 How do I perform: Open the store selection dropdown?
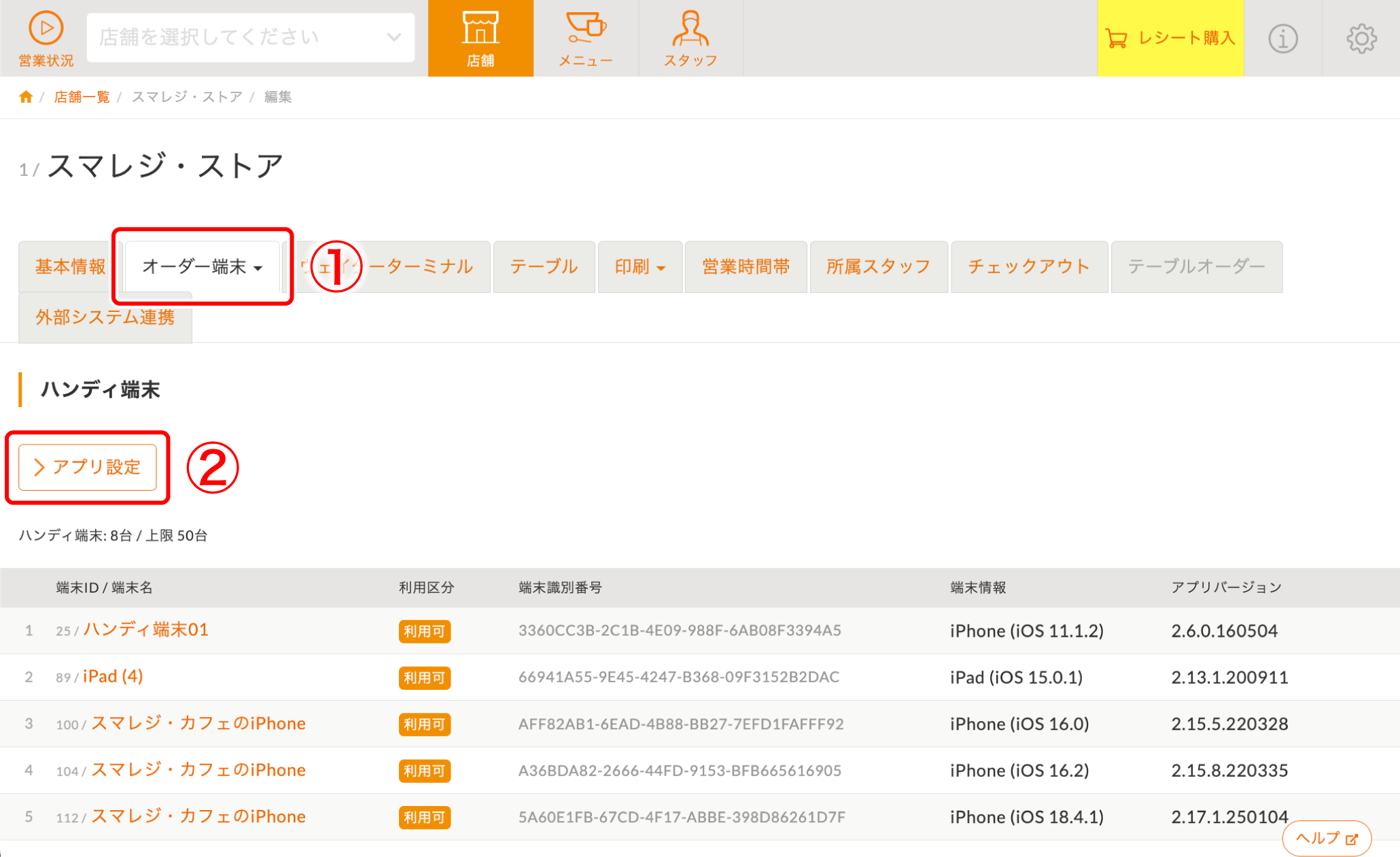tap(251, 37)
